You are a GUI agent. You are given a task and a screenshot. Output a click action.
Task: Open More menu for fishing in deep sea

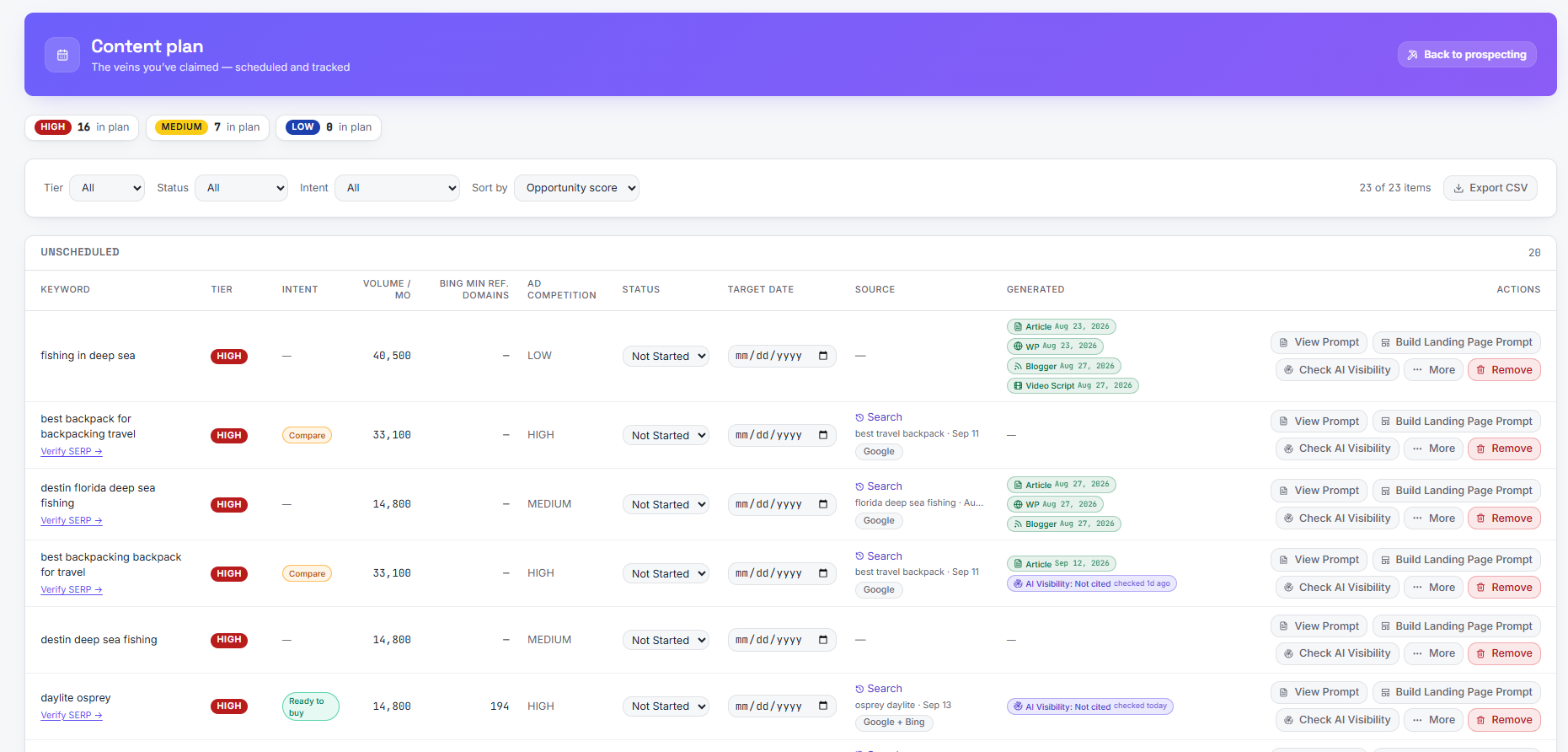click(x=1434, y=370)
